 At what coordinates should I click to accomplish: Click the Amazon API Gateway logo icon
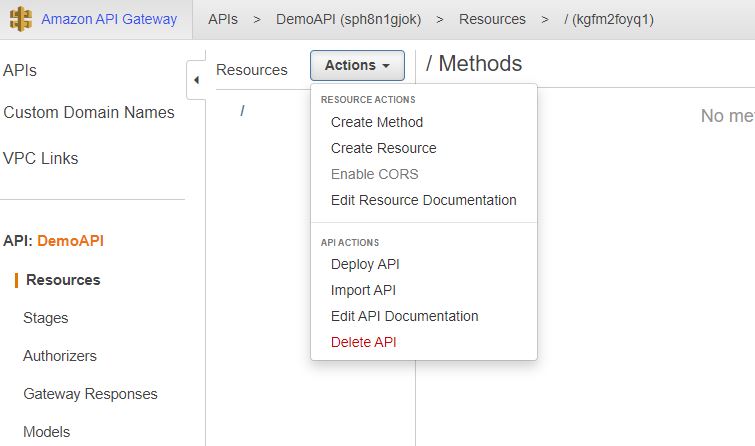pyautogui.click(x=20, y=19)
